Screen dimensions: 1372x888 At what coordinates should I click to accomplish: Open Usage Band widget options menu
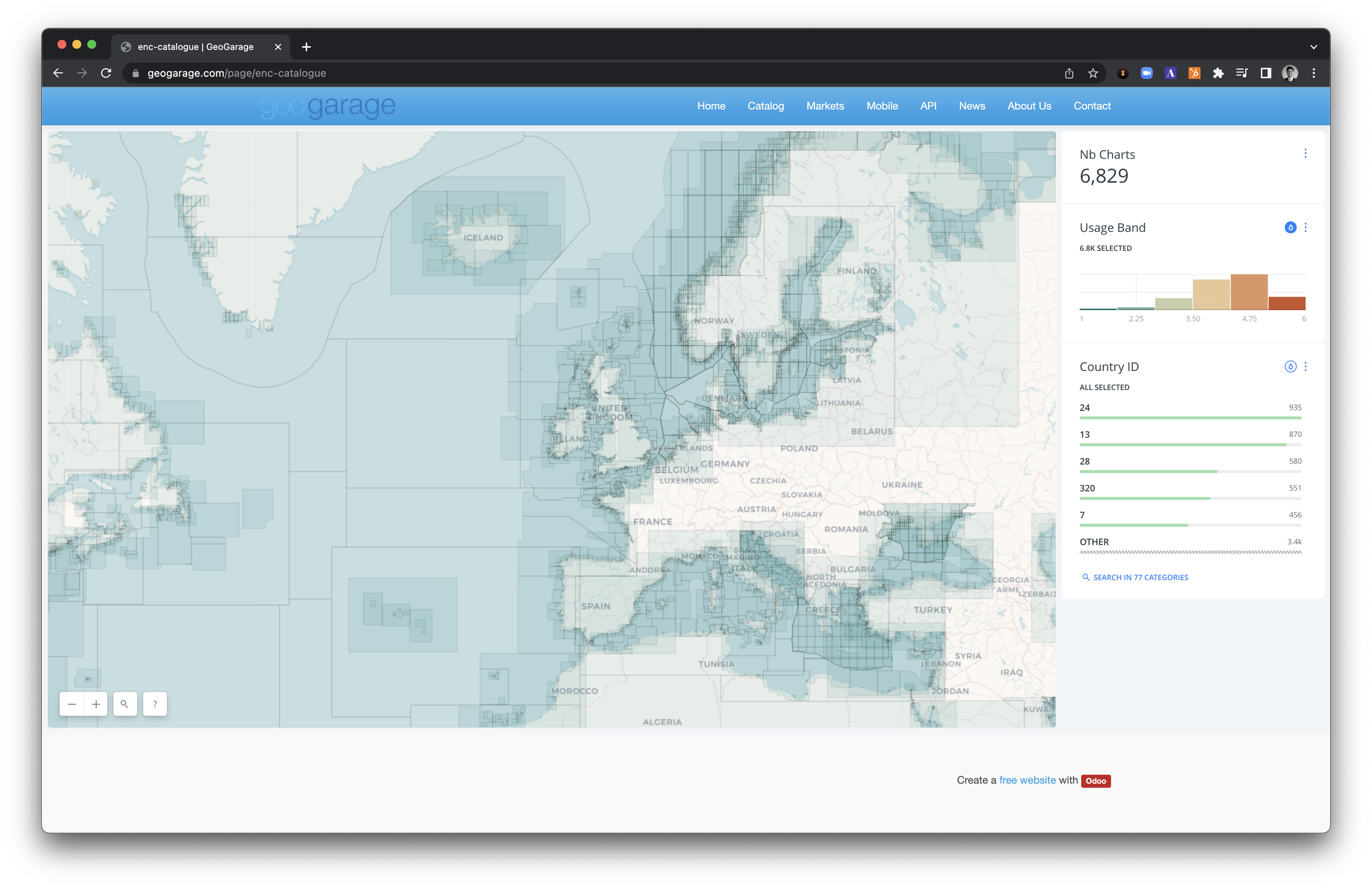[1306, 228]
